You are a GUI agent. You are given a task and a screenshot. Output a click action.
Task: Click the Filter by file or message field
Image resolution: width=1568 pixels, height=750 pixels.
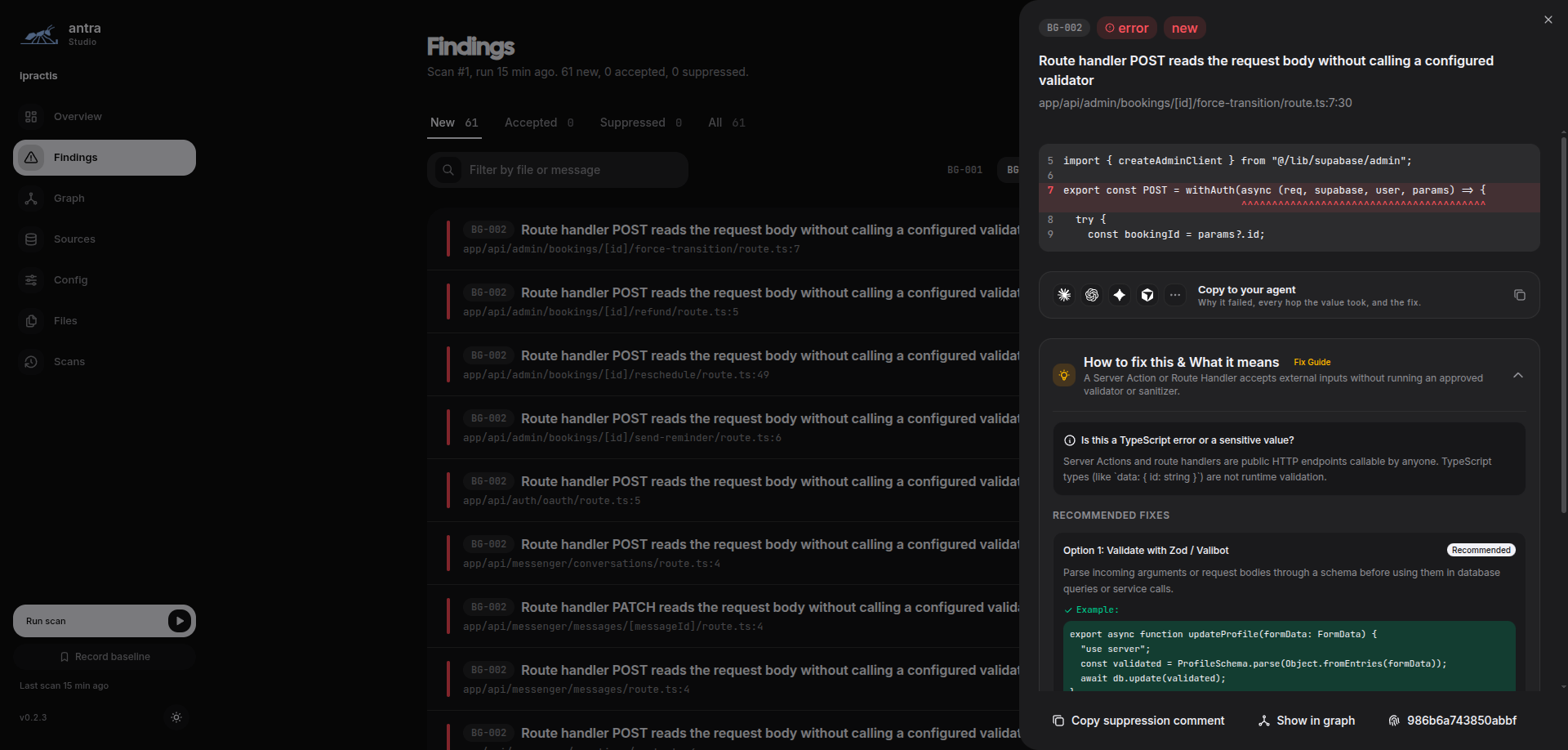click(x=558, y=170)
